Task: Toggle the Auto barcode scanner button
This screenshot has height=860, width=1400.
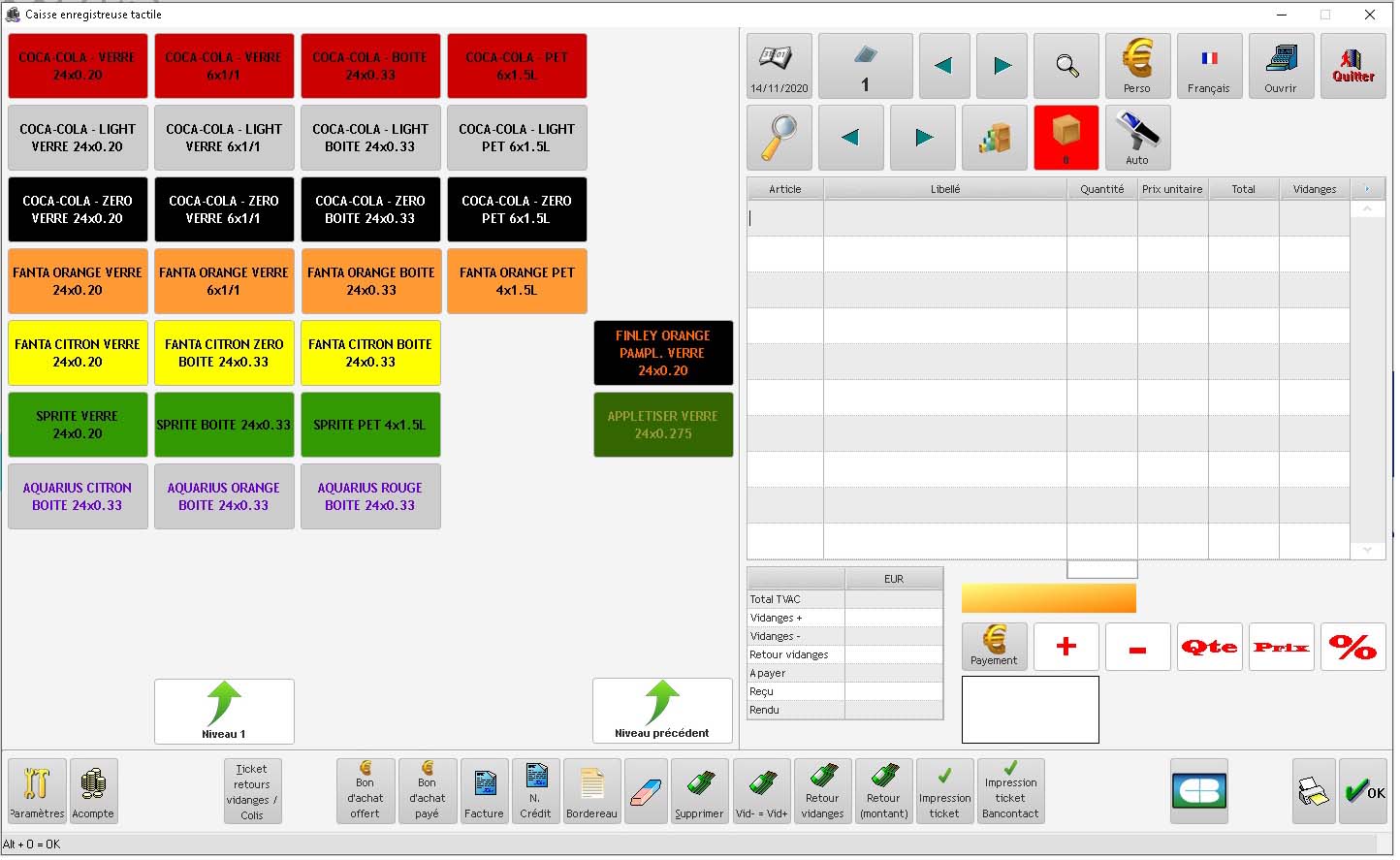Action: coord(1138,138)
